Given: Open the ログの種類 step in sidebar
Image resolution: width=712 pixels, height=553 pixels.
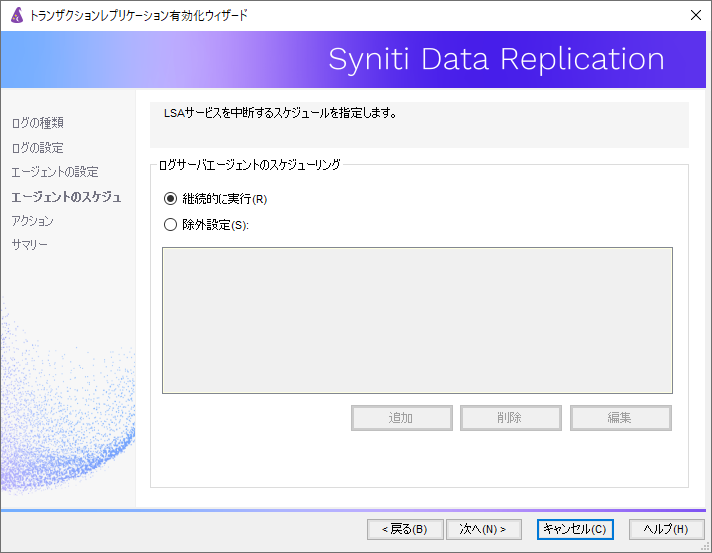Looking at the screenshot, I should [38, 123].
